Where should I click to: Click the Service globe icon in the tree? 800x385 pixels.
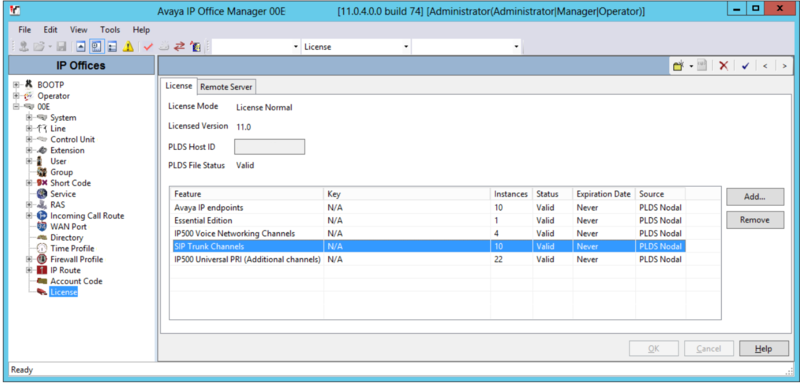tap(42, 194)
